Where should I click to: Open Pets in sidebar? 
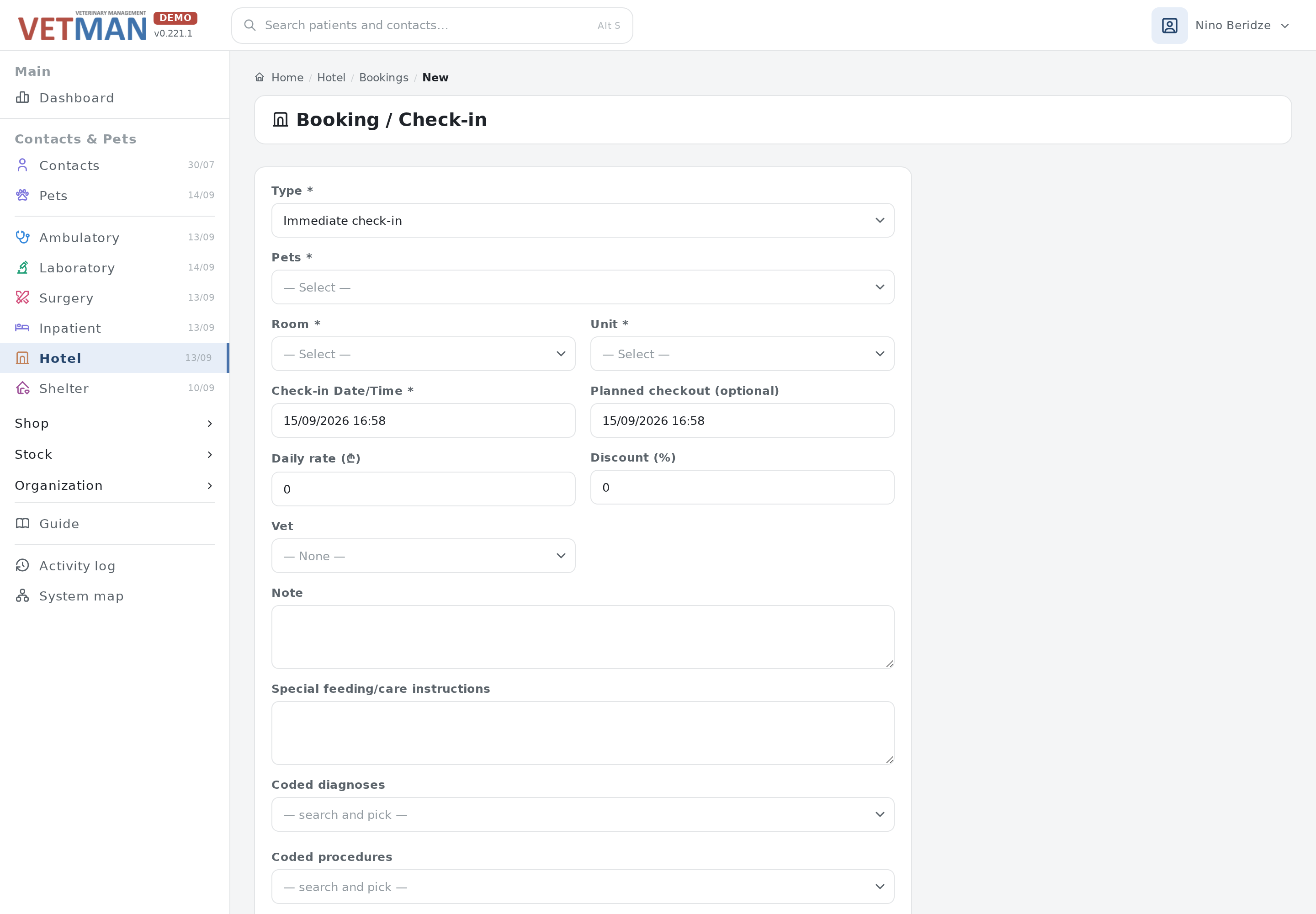pos(53,196)
